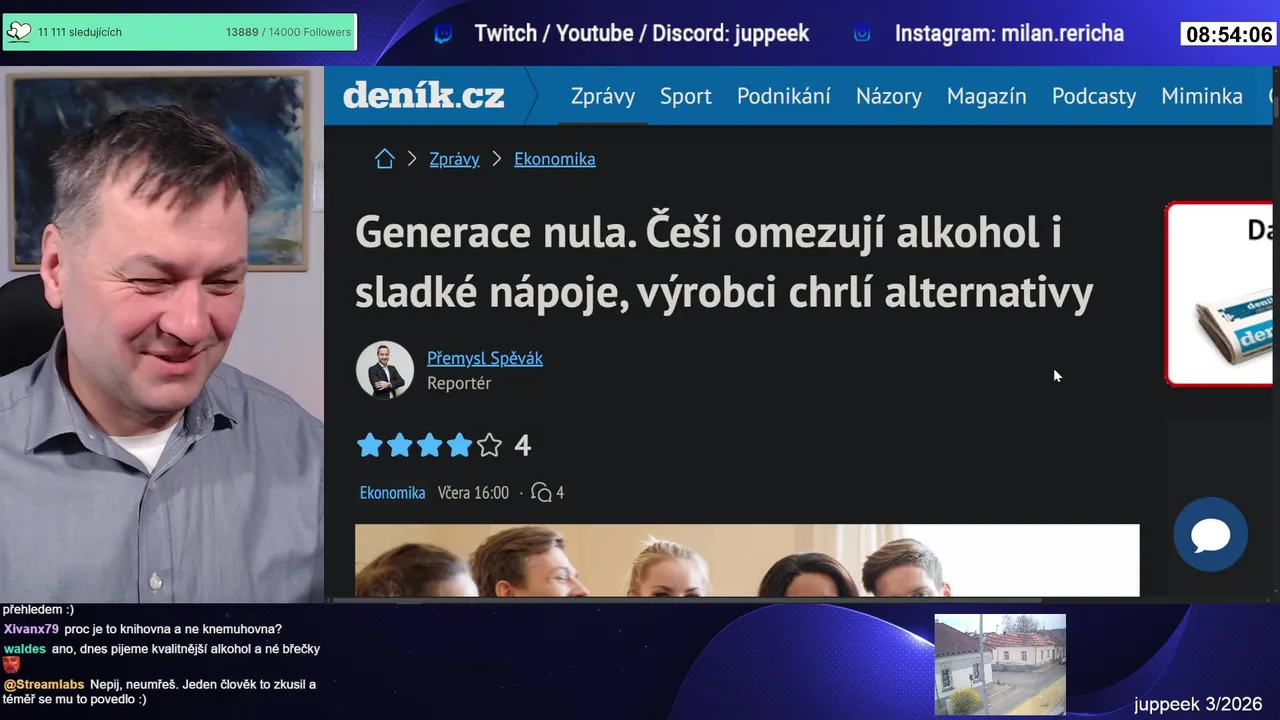Click the denik.cz logo
The image size is (1280, 720).
tap(424, 96)
